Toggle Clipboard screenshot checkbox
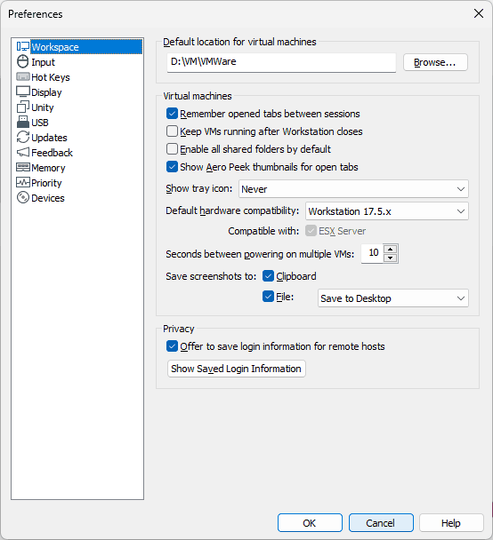 268,276
